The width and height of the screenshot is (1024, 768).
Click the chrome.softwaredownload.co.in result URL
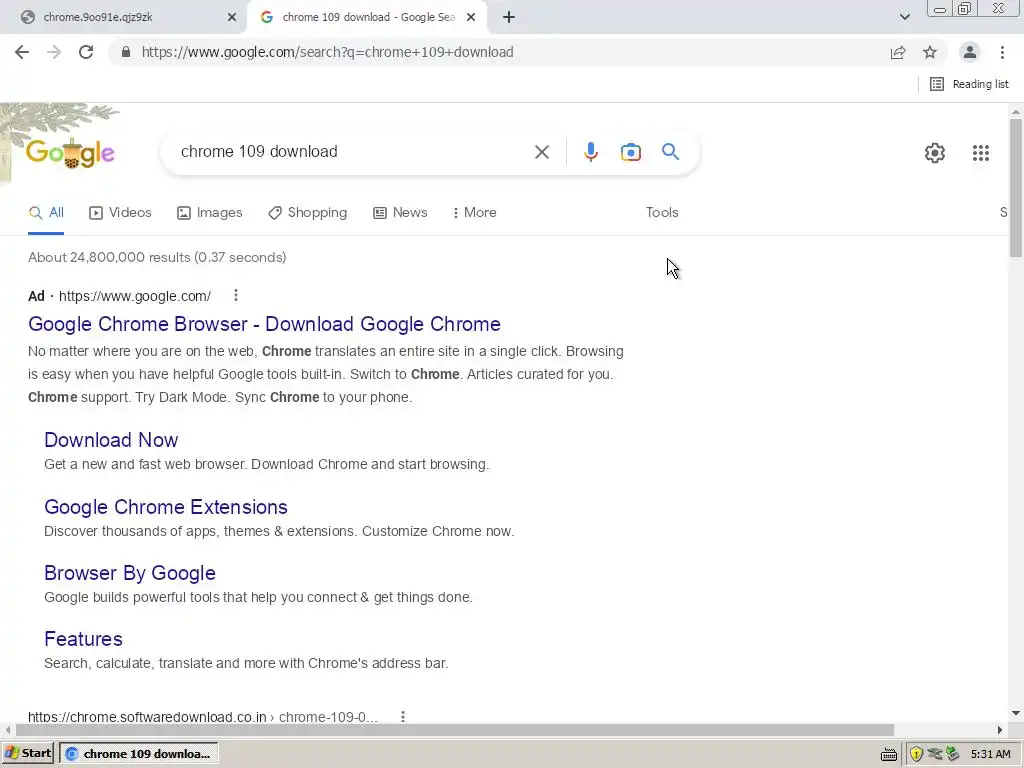click(202, 717)
